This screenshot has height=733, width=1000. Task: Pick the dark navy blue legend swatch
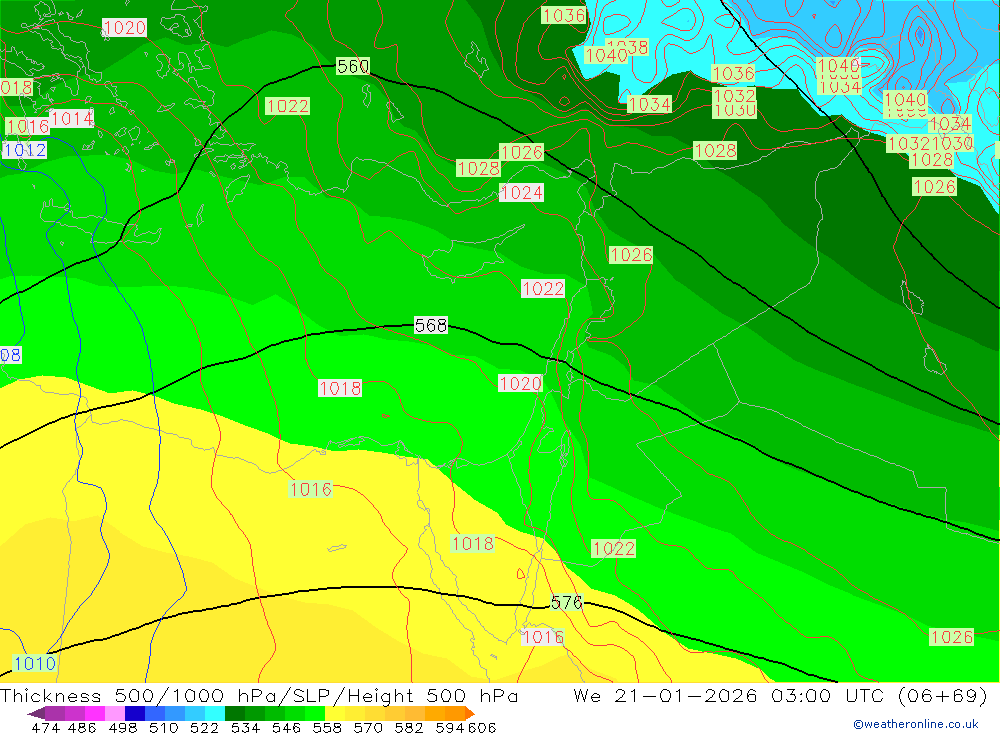pyautogui.click(x=133, y=713)
